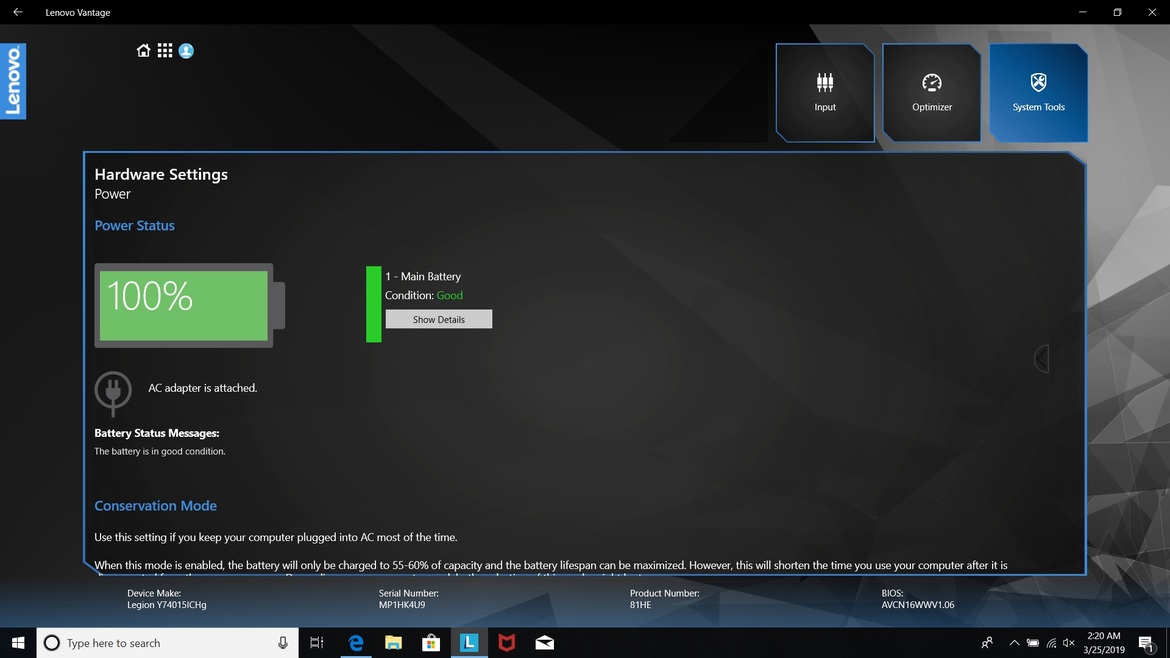
Task: Open the Windows Start menu
Action: click(18, 643)
